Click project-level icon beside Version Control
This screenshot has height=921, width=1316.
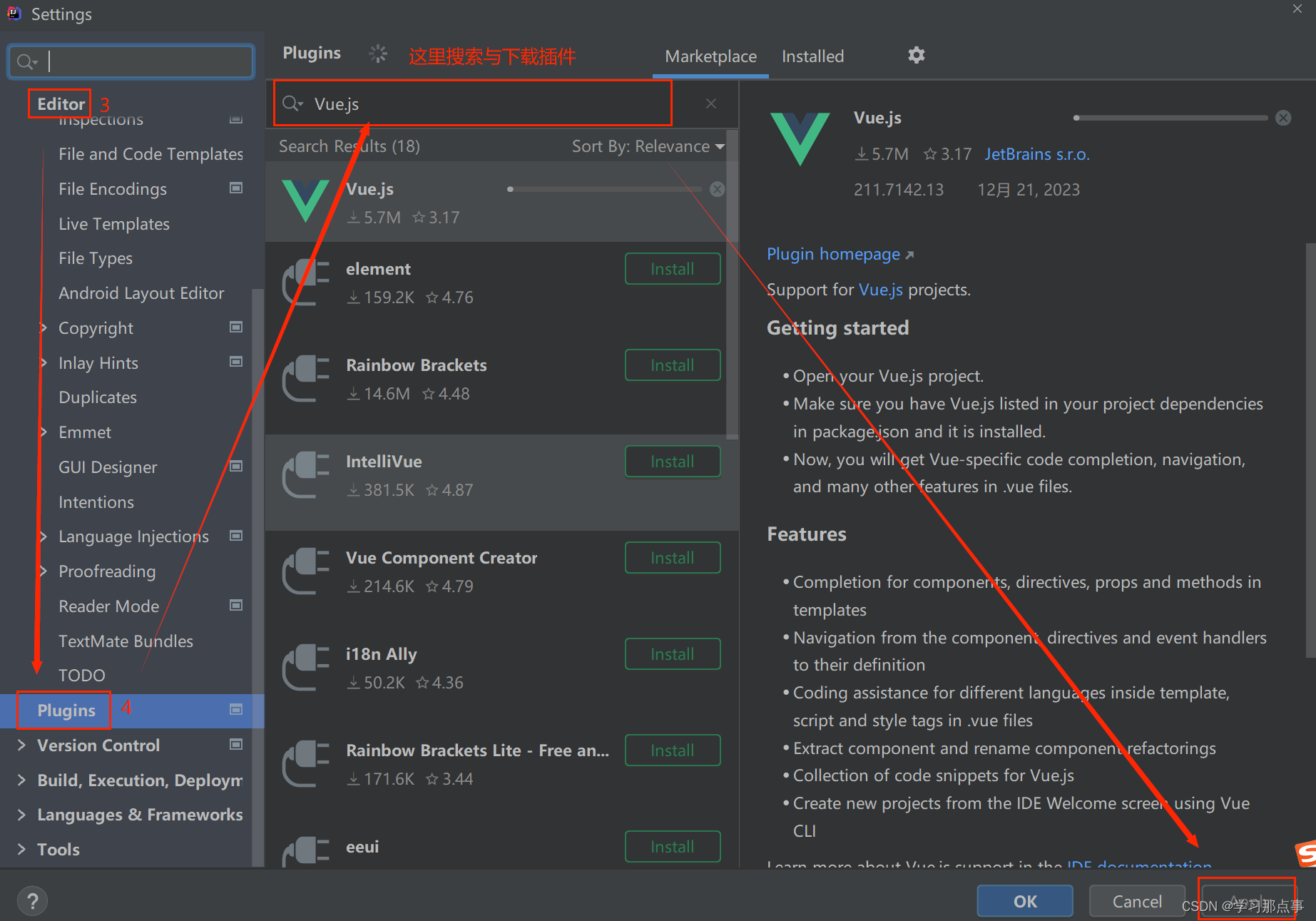point(236,744)
